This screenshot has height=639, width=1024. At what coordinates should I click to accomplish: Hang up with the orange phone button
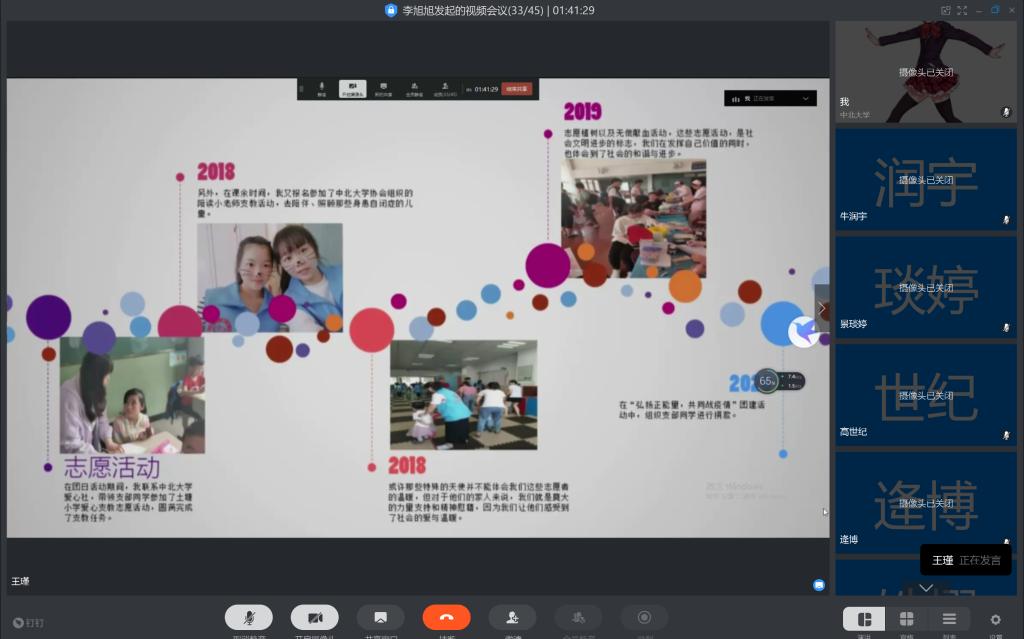(x=446, y=617)
